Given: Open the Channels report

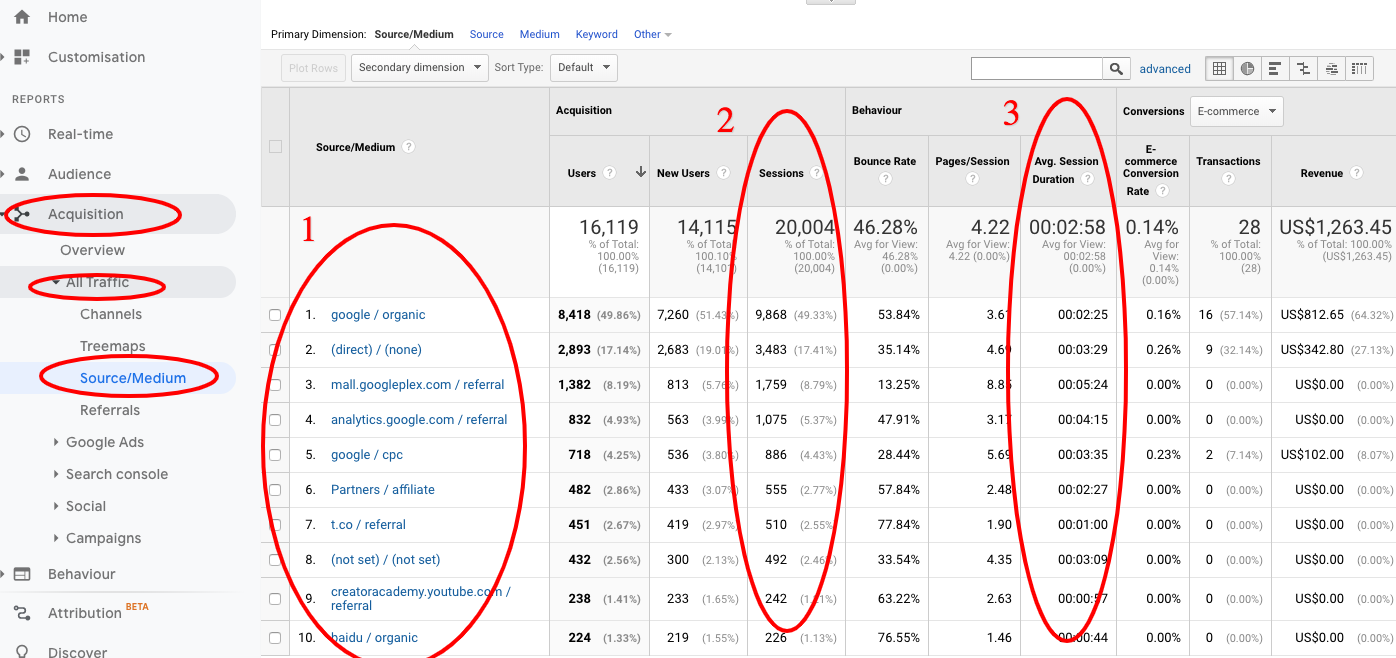Looking at the screenshot, I should 111,314.
